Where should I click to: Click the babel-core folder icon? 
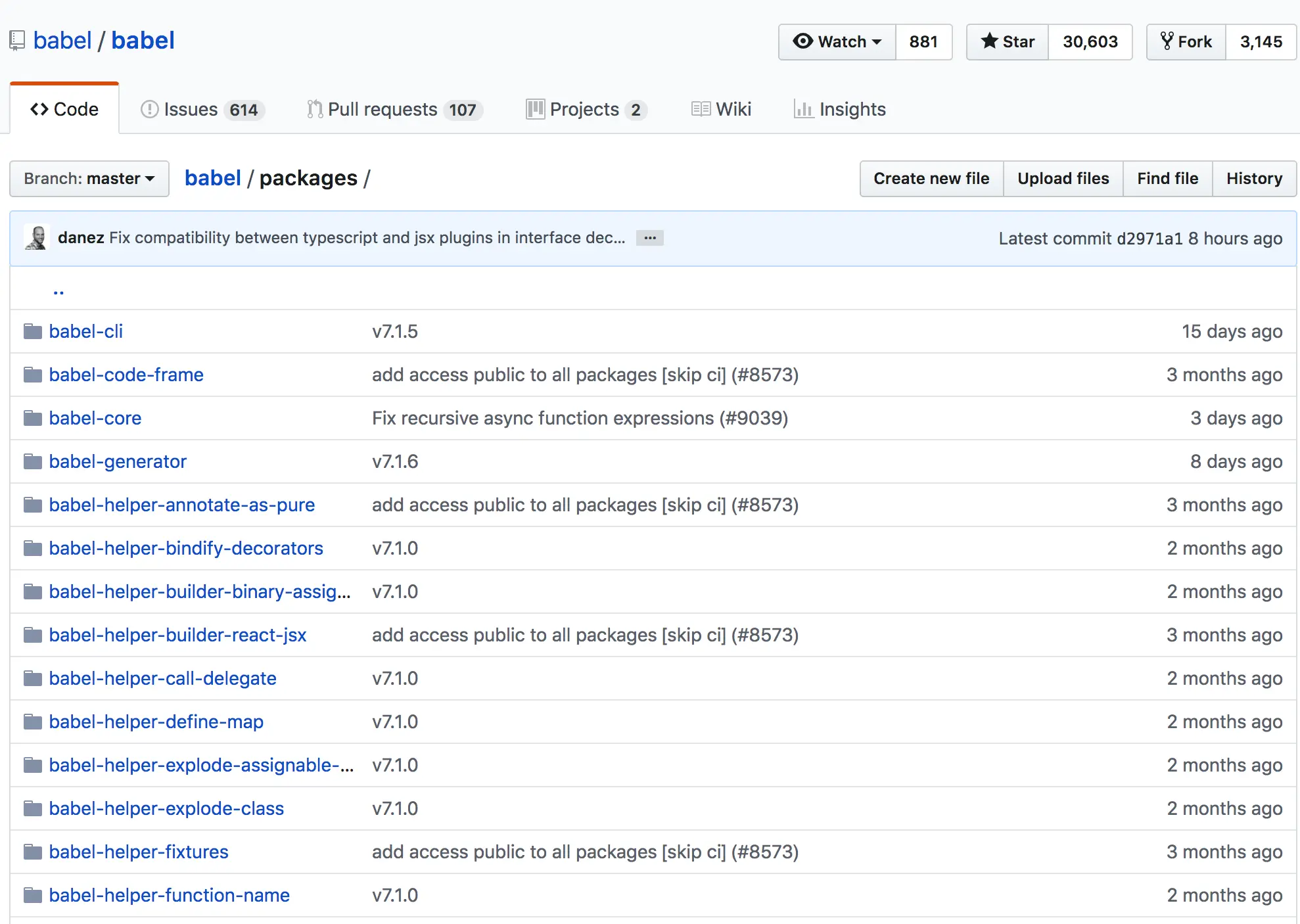pyautogui.click(x=32, y=418)
